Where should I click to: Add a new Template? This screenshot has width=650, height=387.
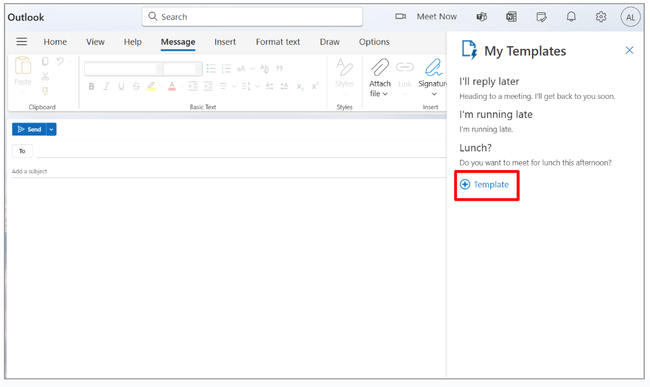[485, 184]
